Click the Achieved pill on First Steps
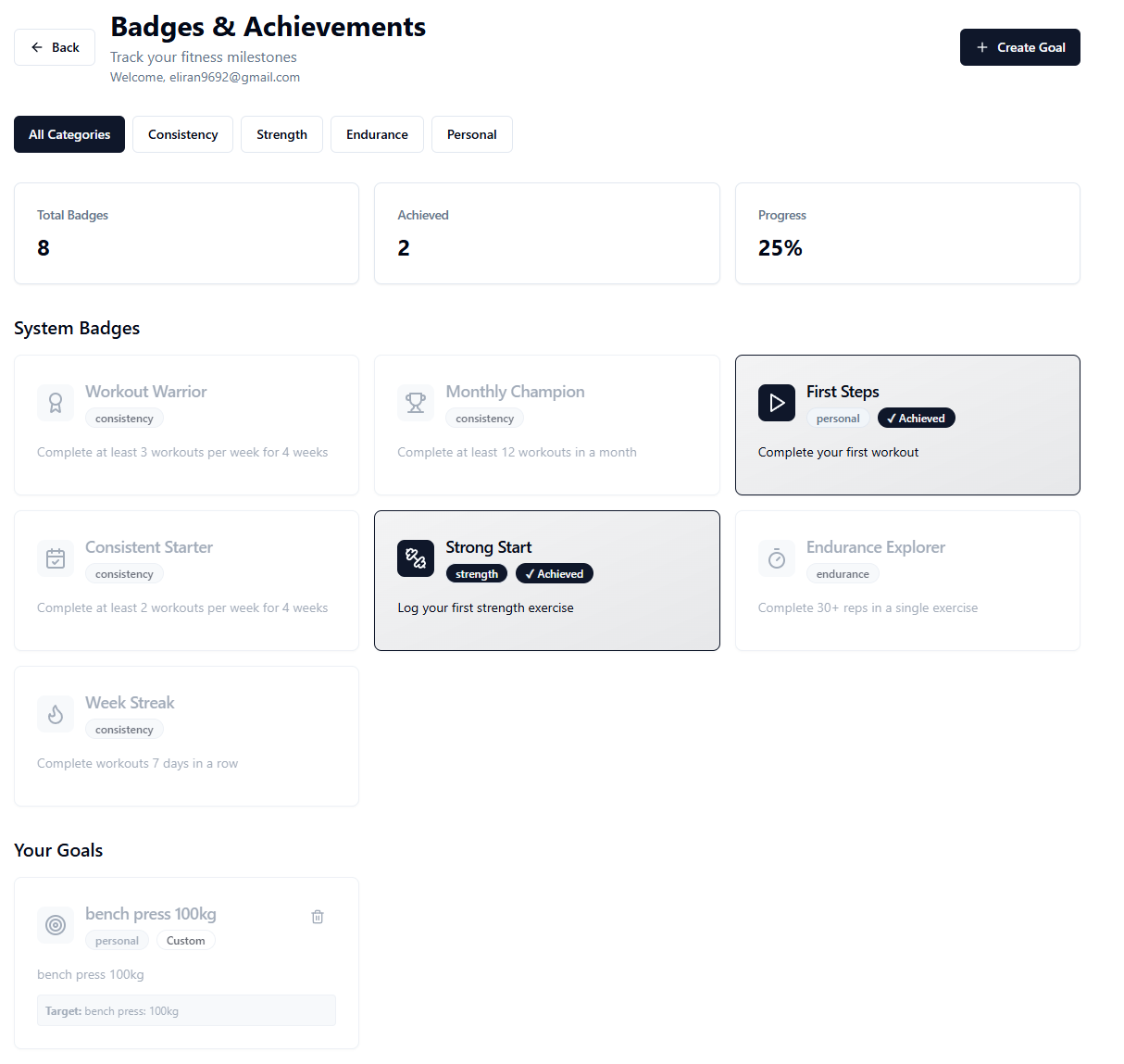The image size is (1124, 1064). tap(916, 418)
